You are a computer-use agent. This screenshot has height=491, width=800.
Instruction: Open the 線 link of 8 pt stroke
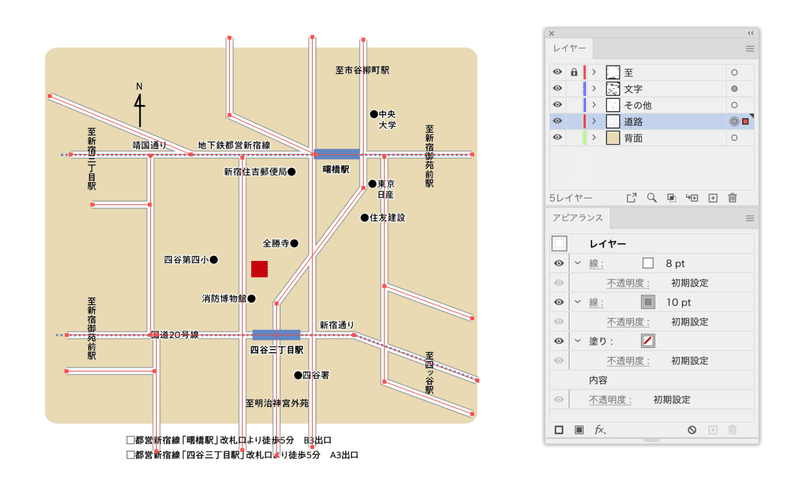click(x=596, y=264)
